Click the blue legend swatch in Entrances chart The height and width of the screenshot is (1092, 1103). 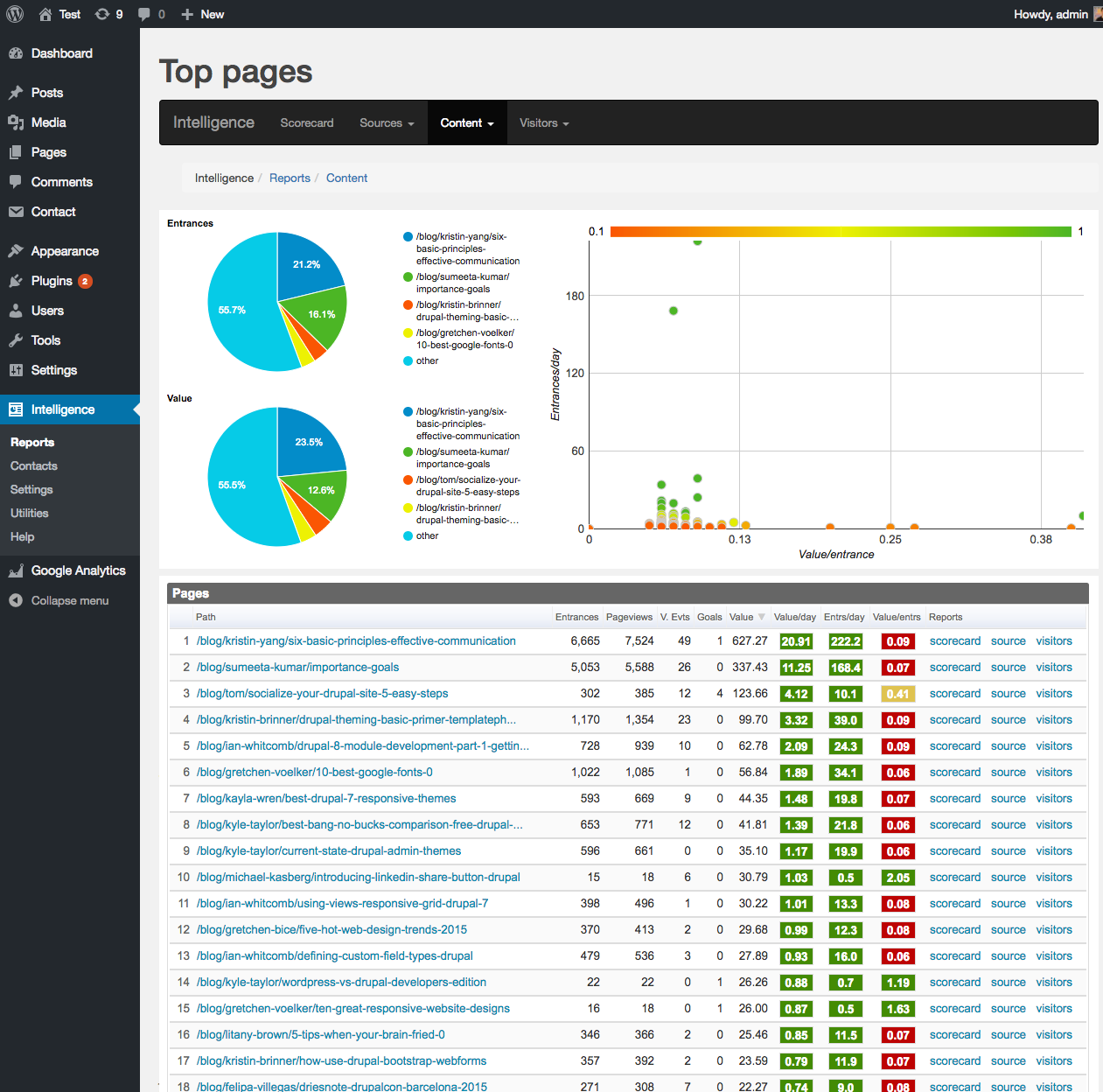point(408,236)
